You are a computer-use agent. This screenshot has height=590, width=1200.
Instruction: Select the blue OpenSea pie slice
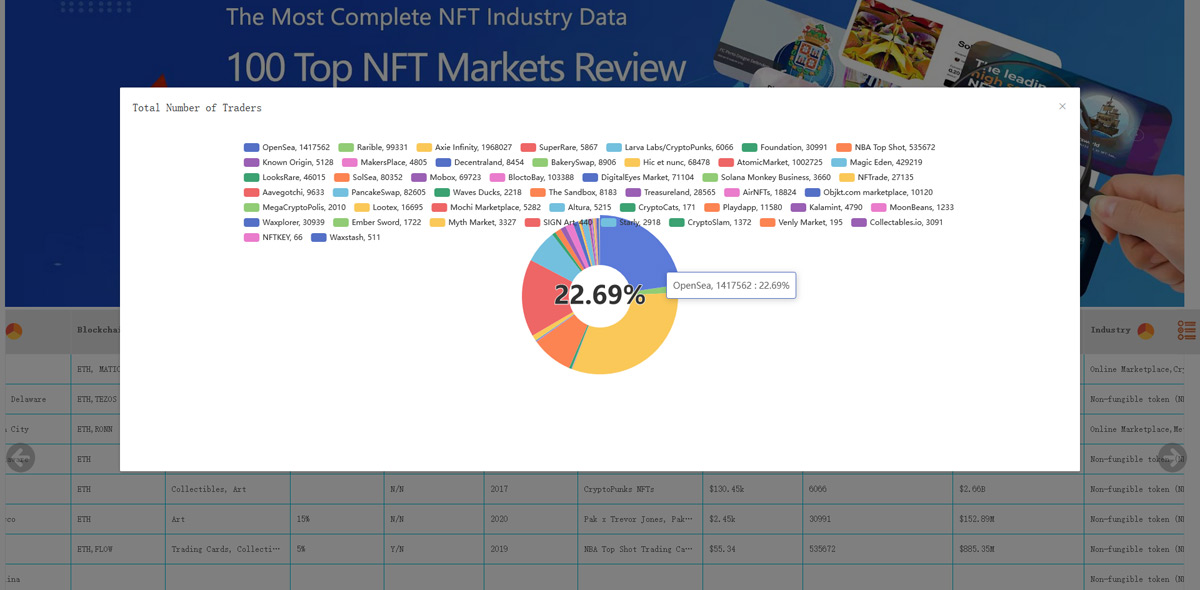pyautogui.click(x=636, y=256)
